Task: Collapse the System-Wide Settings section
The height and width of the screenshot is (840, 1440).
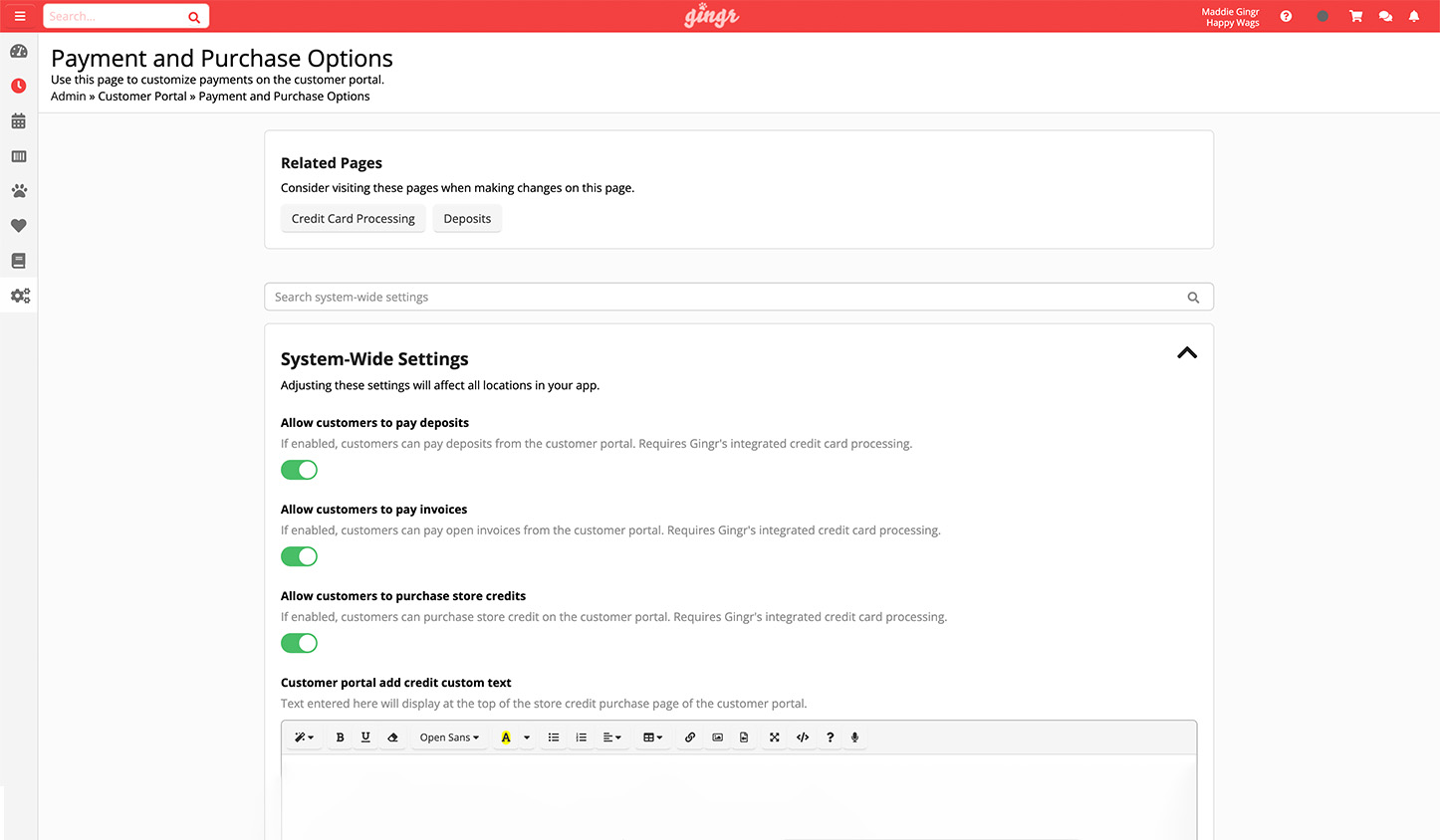Action: pyautogui.click(x=1186, y=353)
